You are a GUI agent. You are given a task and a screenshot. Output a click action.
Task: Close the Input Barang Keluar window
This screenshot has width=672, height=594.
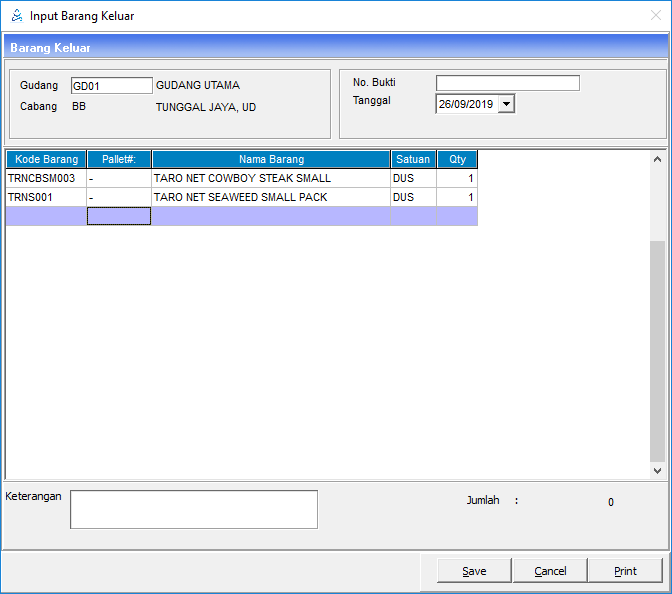pos(655,16)
